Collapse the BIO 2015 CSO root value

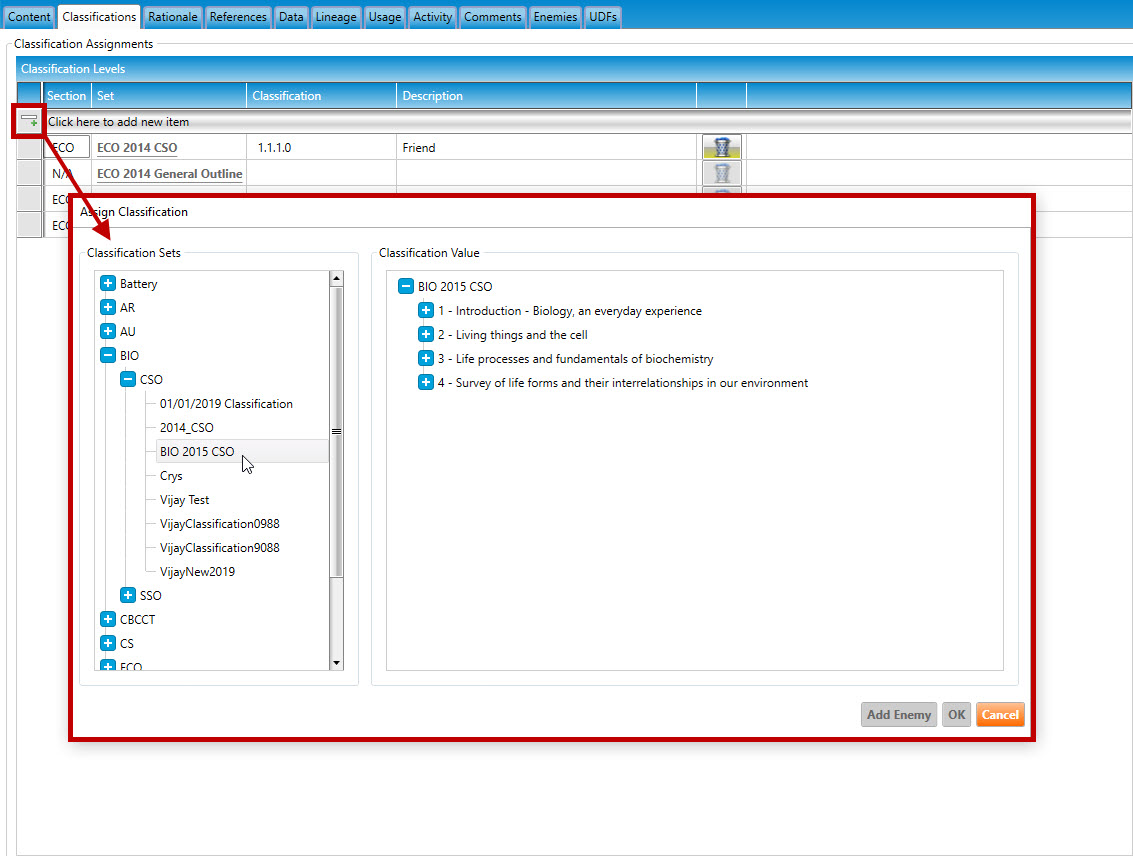pyautogui.click(x=406, y=287)
